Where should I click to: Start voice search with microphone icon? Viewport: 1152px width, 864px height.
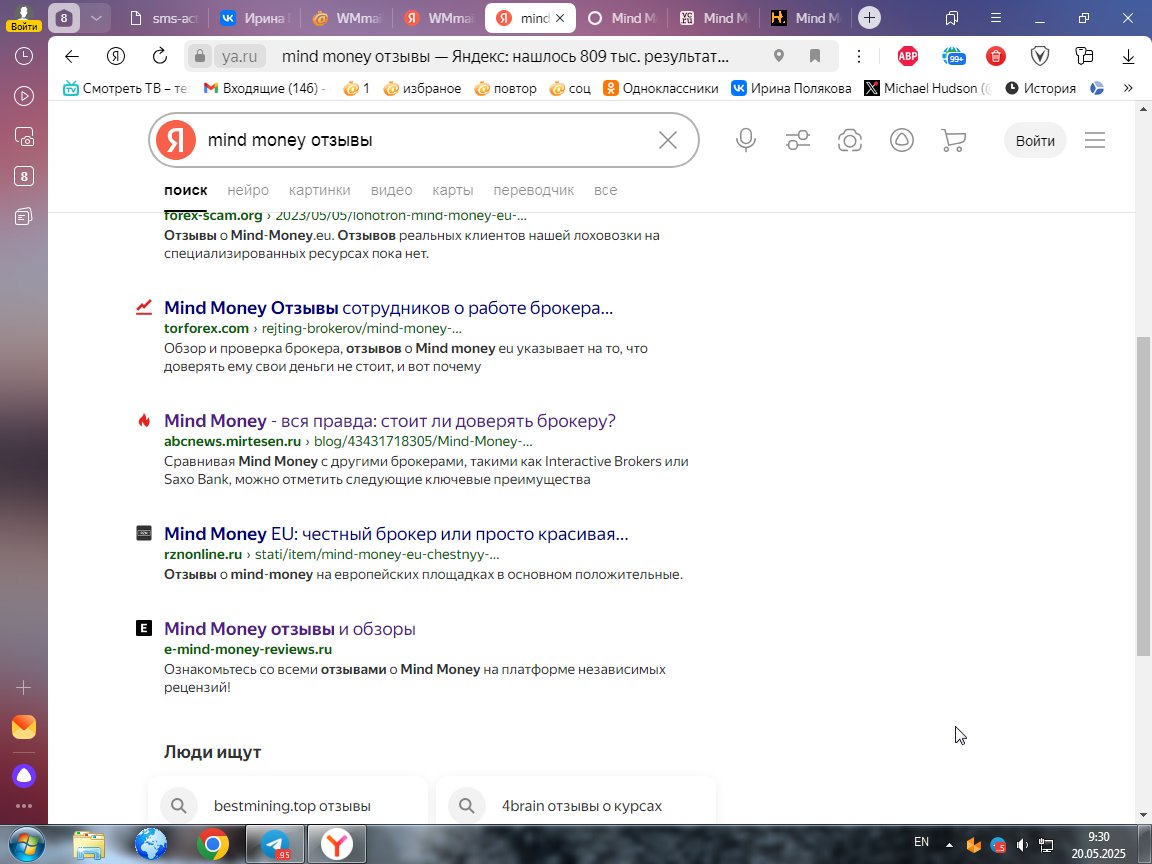click(x=746, y=140)
